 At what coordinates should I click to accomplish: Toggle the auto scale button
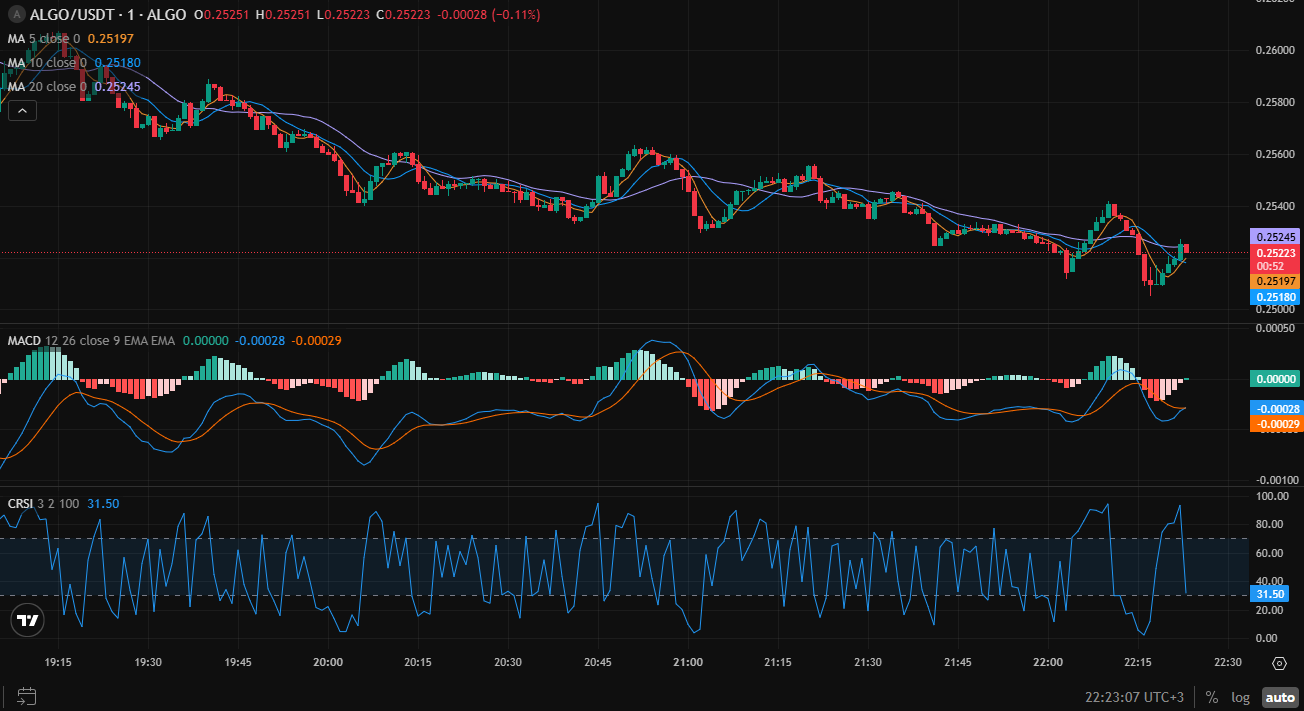1279,697
